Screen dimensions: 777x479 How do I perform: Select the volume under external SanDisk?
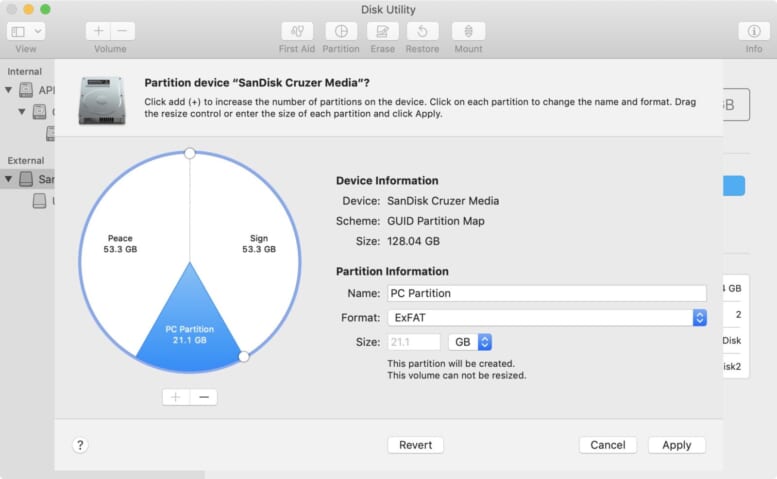tap(40, 201)
